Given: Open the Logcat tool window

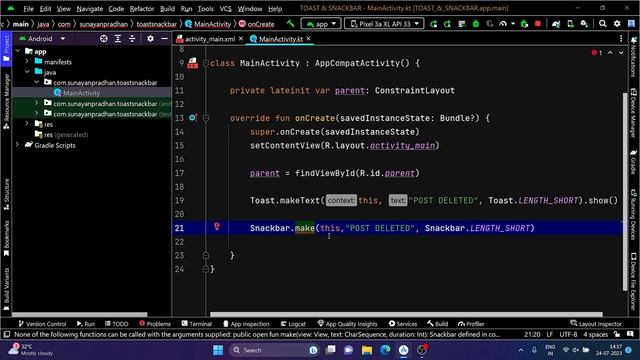Looking at the screenshot, I should 293,324.
